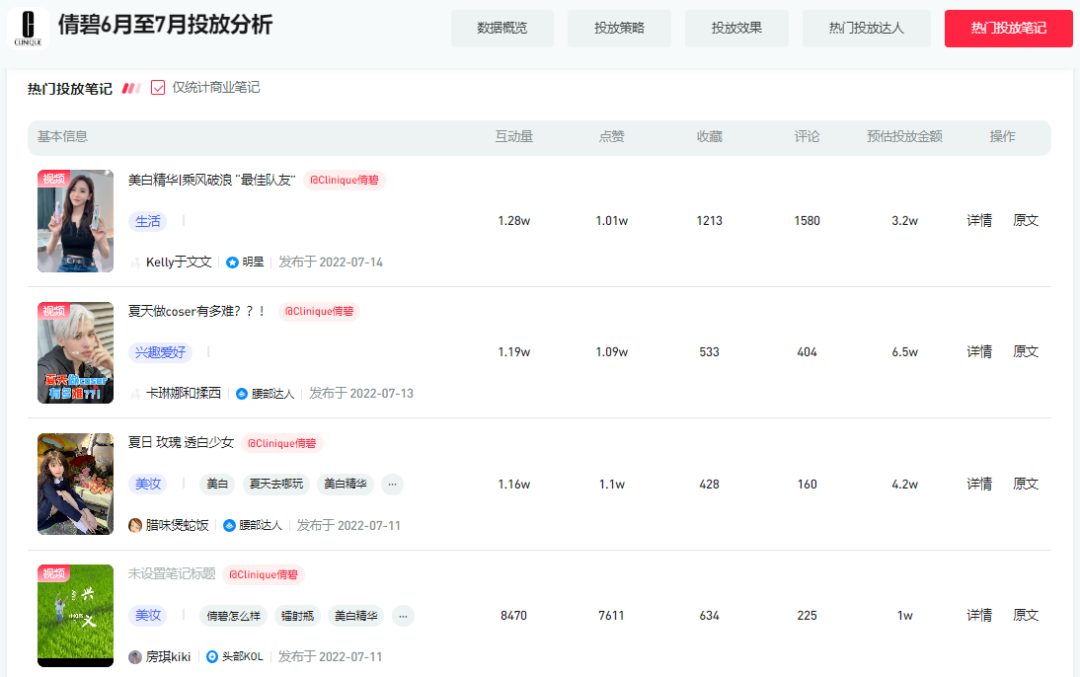Viewport: 1080px width, 677px height.
Task: Click @Clinique倩碧 tag on 美白精华乘风破浪 note
Action: (x=344, y=180)
